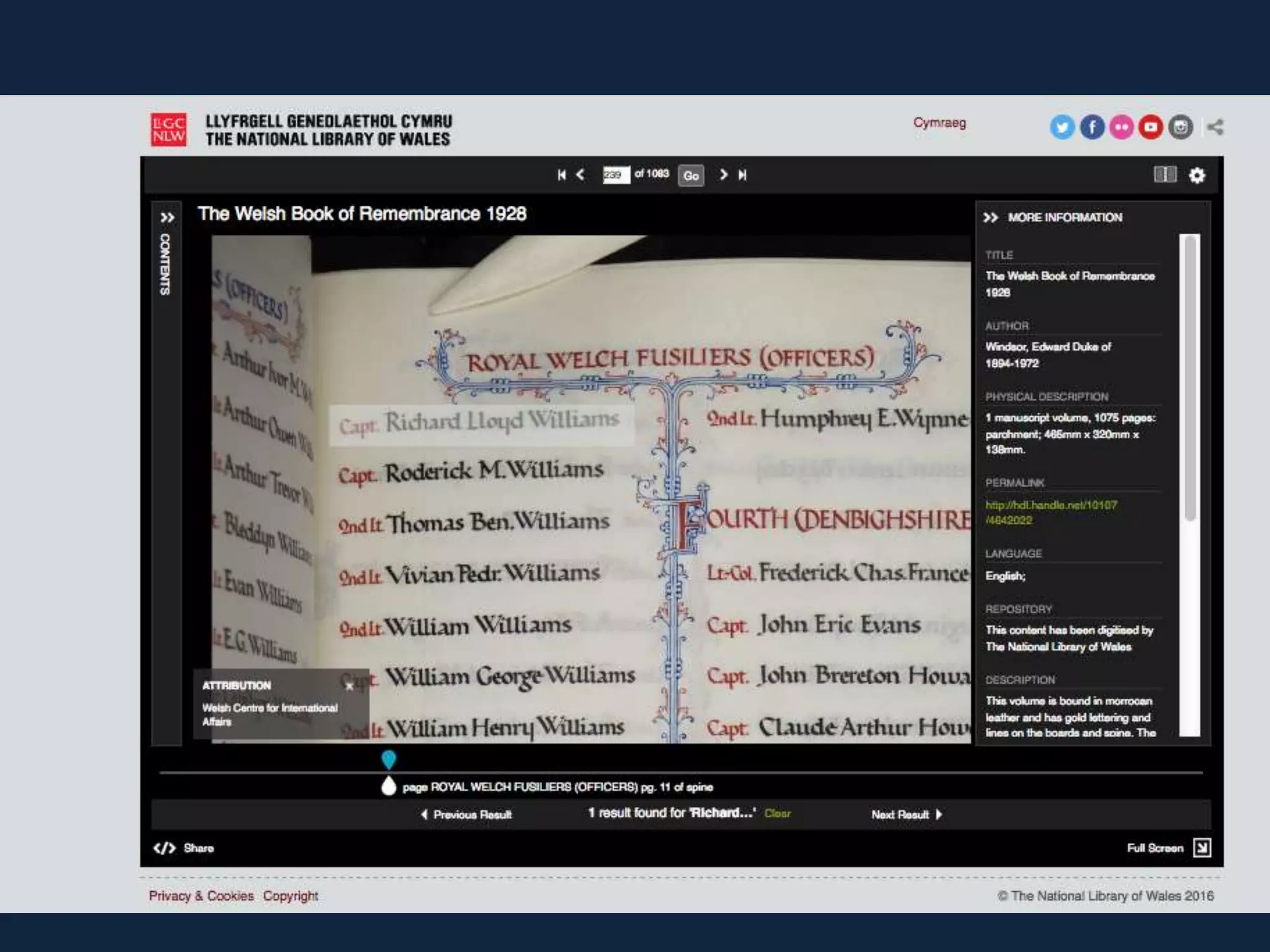This screenshot has width=1270, height=952.
Task: Jump to last page arrow
Action: 742,175
